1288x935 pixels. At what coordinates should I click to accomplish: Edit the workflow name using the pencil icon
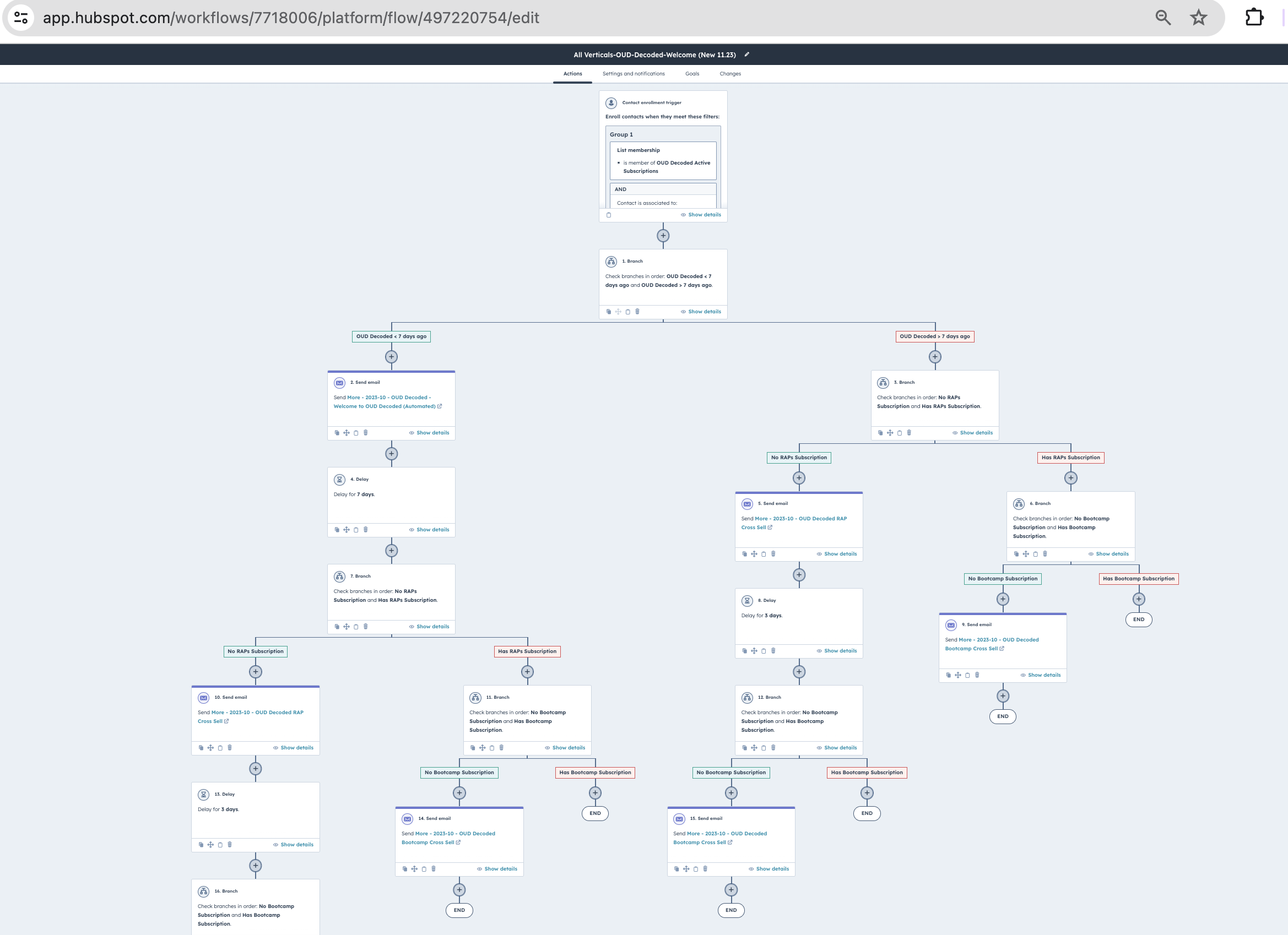point(747,55)
